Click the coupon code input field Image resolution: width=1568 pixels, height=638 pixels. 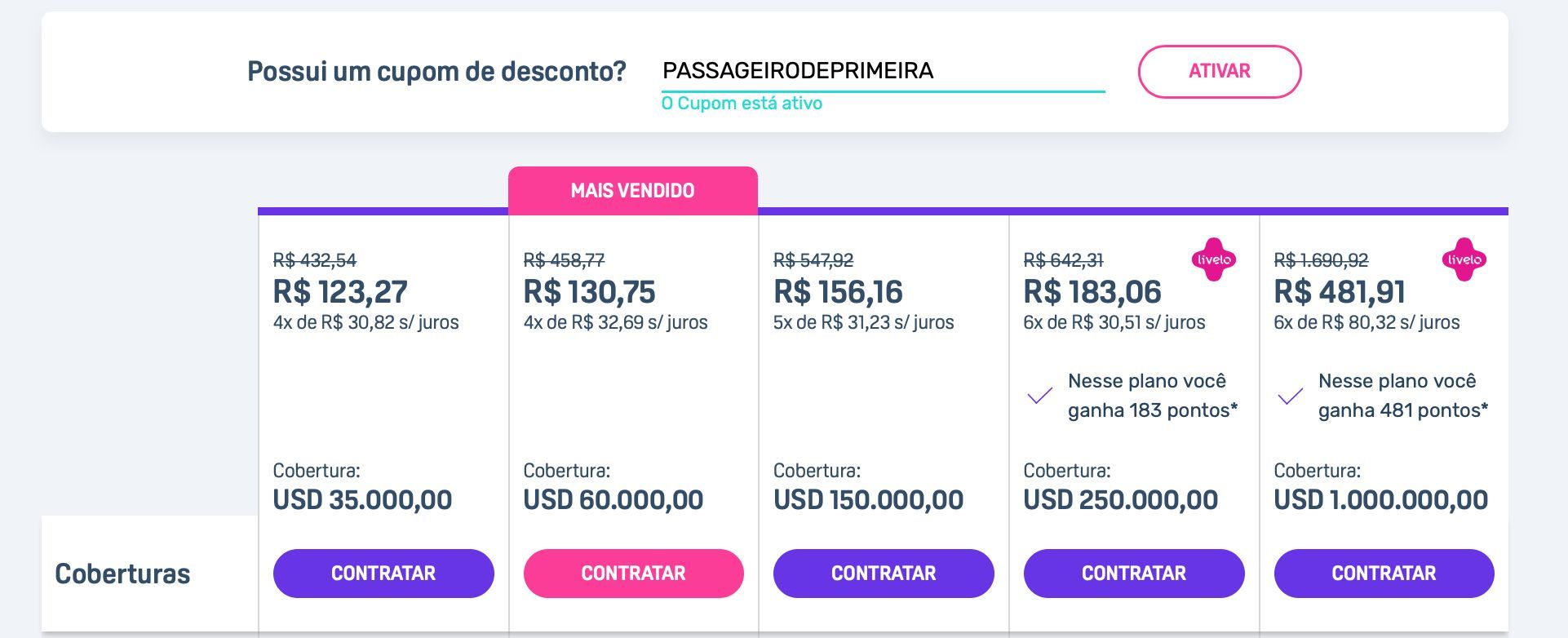[883, 71]
